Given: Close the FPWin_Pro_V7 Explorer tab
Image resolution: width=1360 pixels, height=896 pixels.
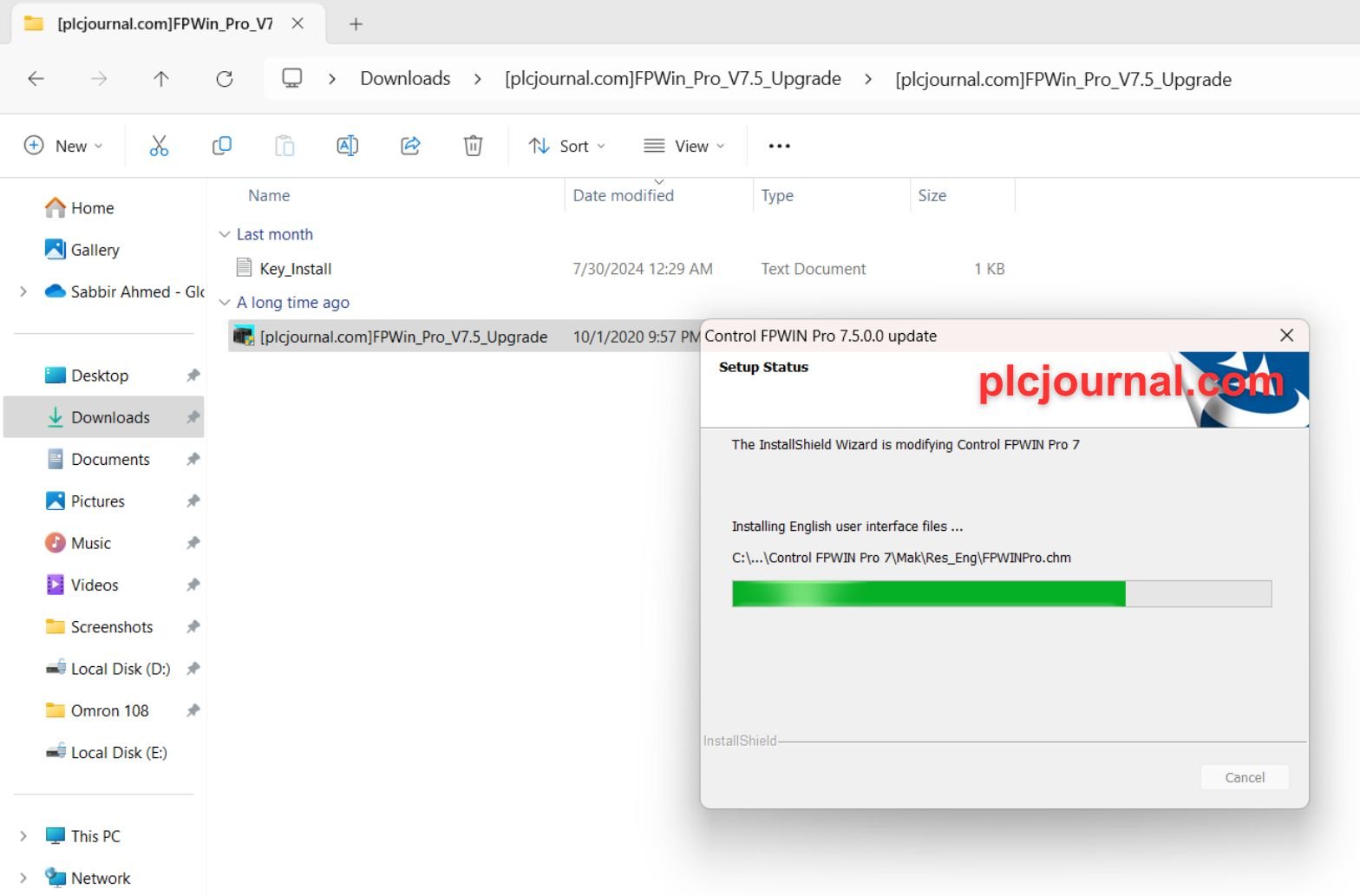Looking at the screenshot, I should (297, 23).
